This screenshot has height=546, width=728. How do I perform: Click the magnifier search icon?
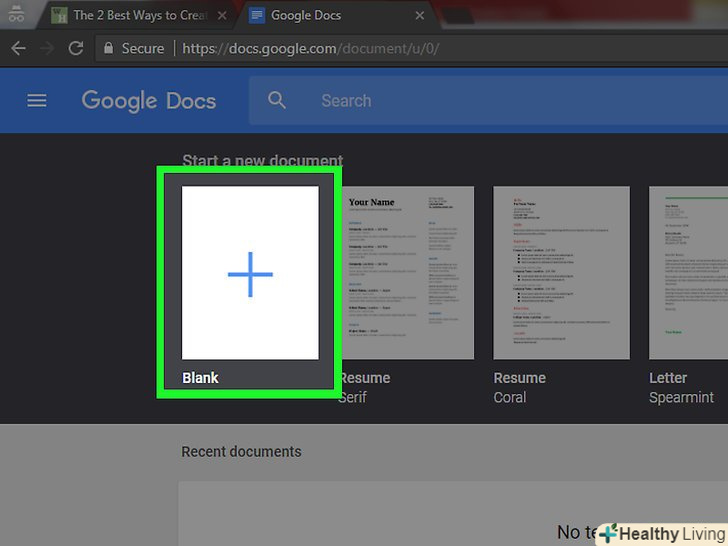click(277, 100)
